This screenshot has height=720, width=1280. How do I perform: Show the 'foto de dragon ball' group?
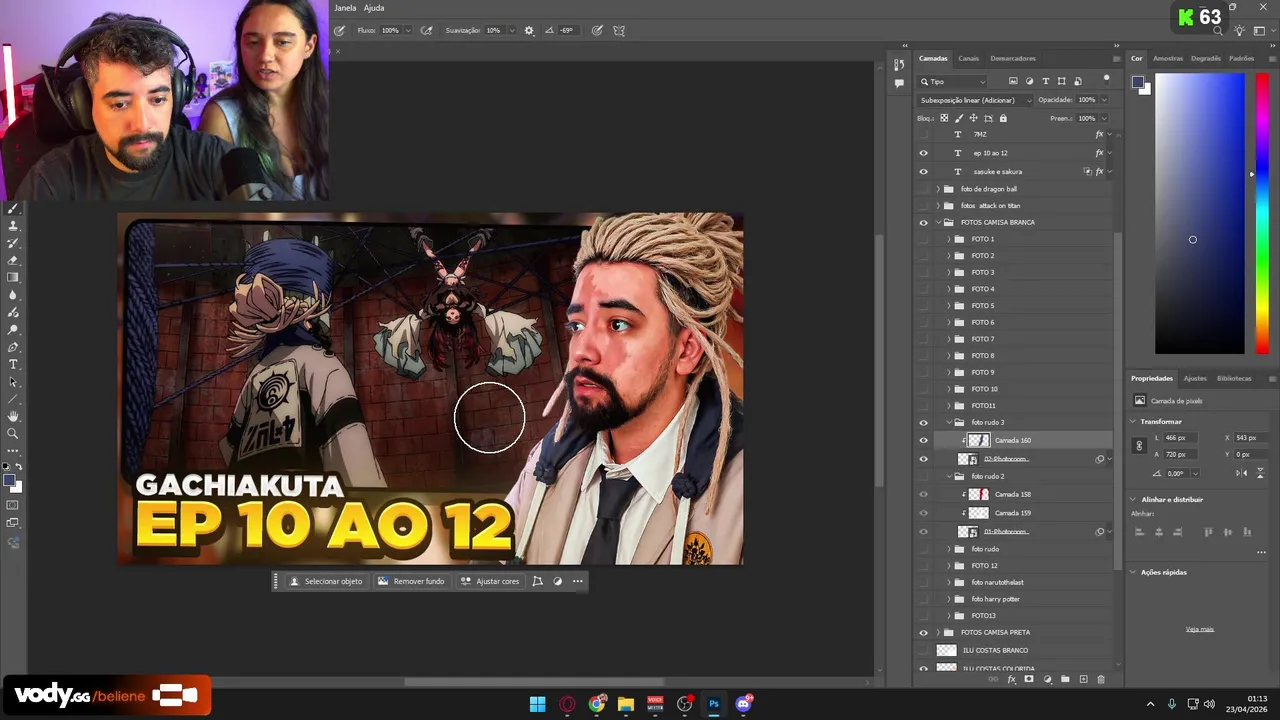[923, 189]
